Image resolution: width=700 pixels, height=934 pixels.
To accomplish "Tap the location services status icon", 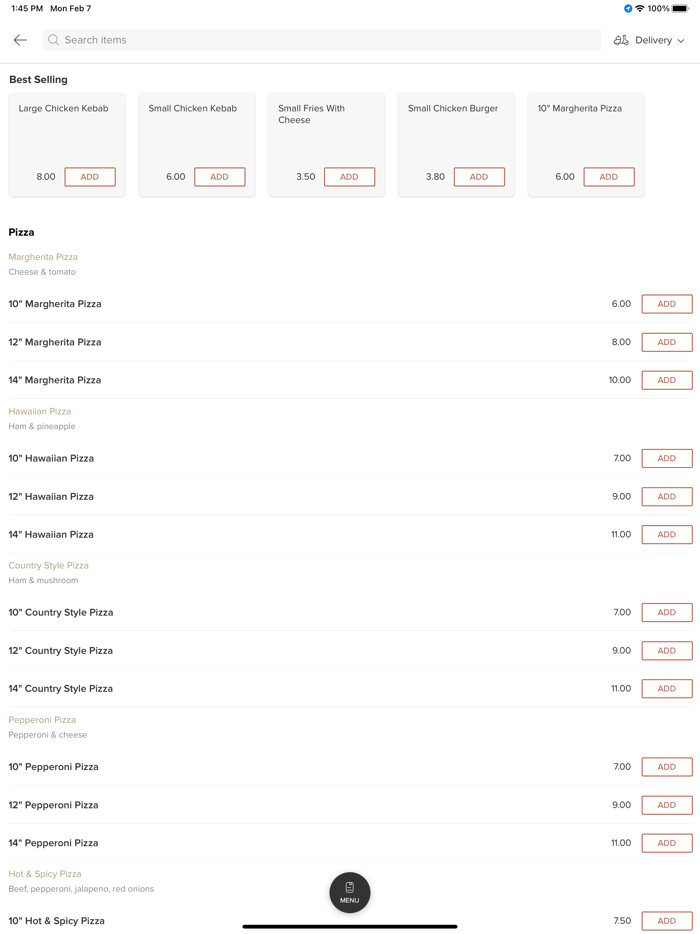I will (628, 8).
